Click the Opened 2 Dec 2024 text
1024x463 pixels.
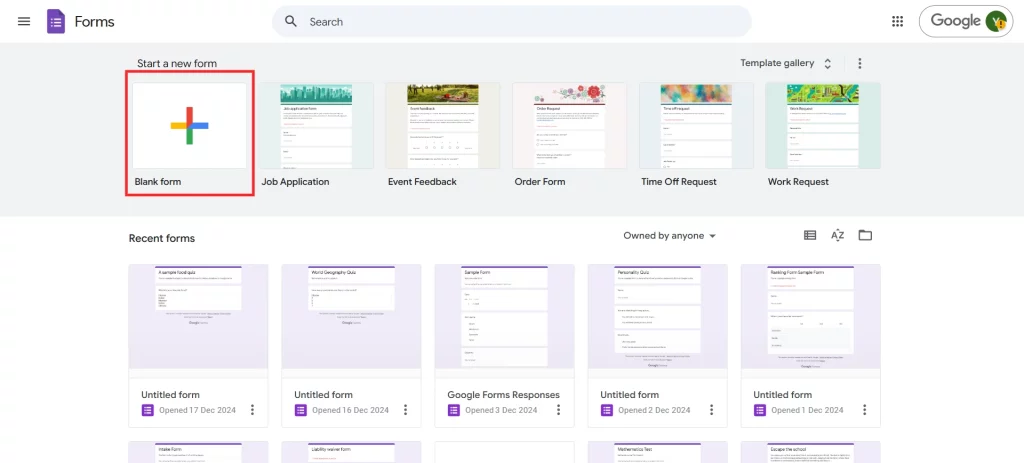click(x=654, y=410)
